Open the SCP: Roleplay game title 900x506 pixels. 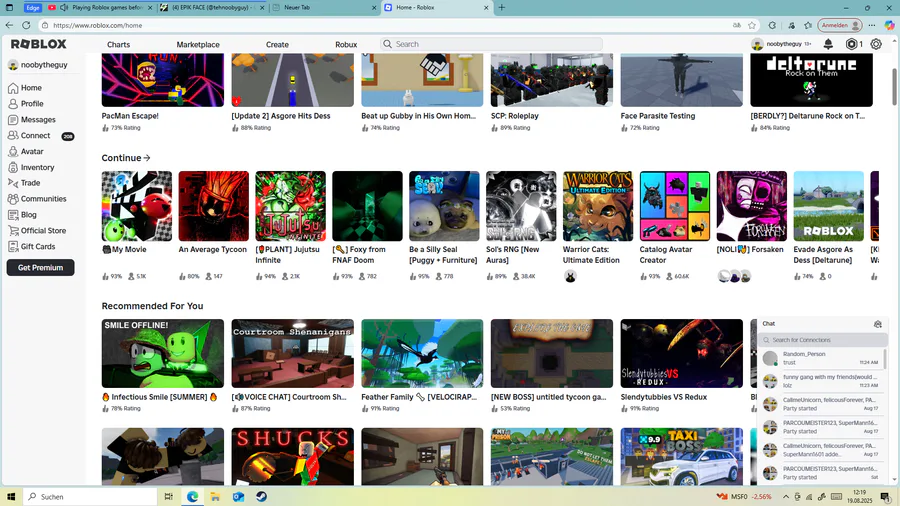click(514, 116)
